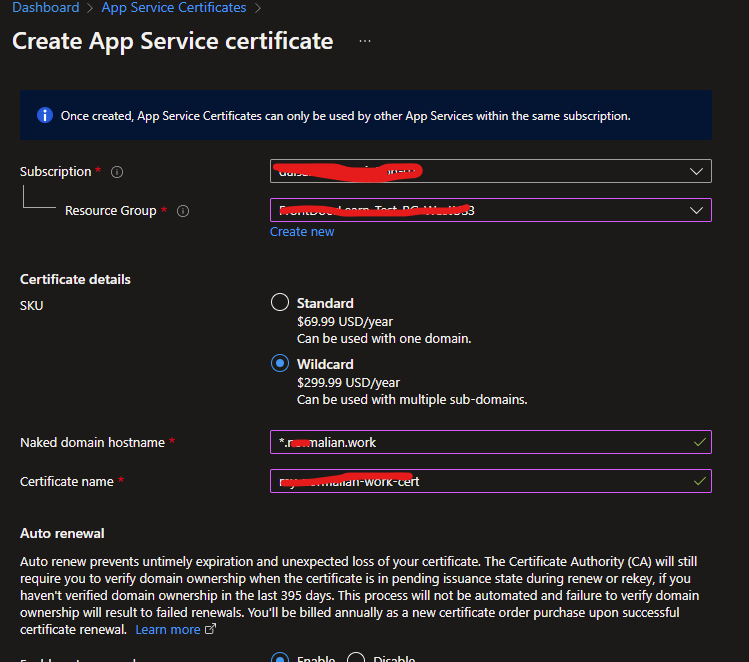Click the info icon beside Subscription label
The image size is (749, 662).
pyautogui.click(x=117, y=172)
